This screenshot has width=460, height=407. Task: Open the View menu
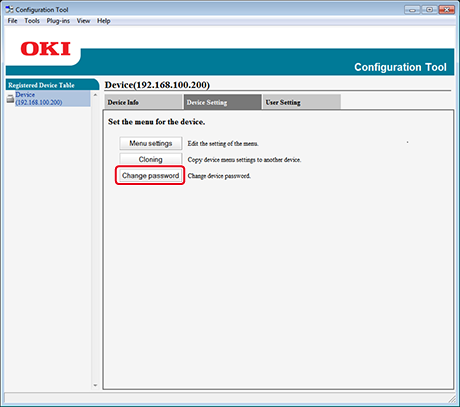point(83,21)
